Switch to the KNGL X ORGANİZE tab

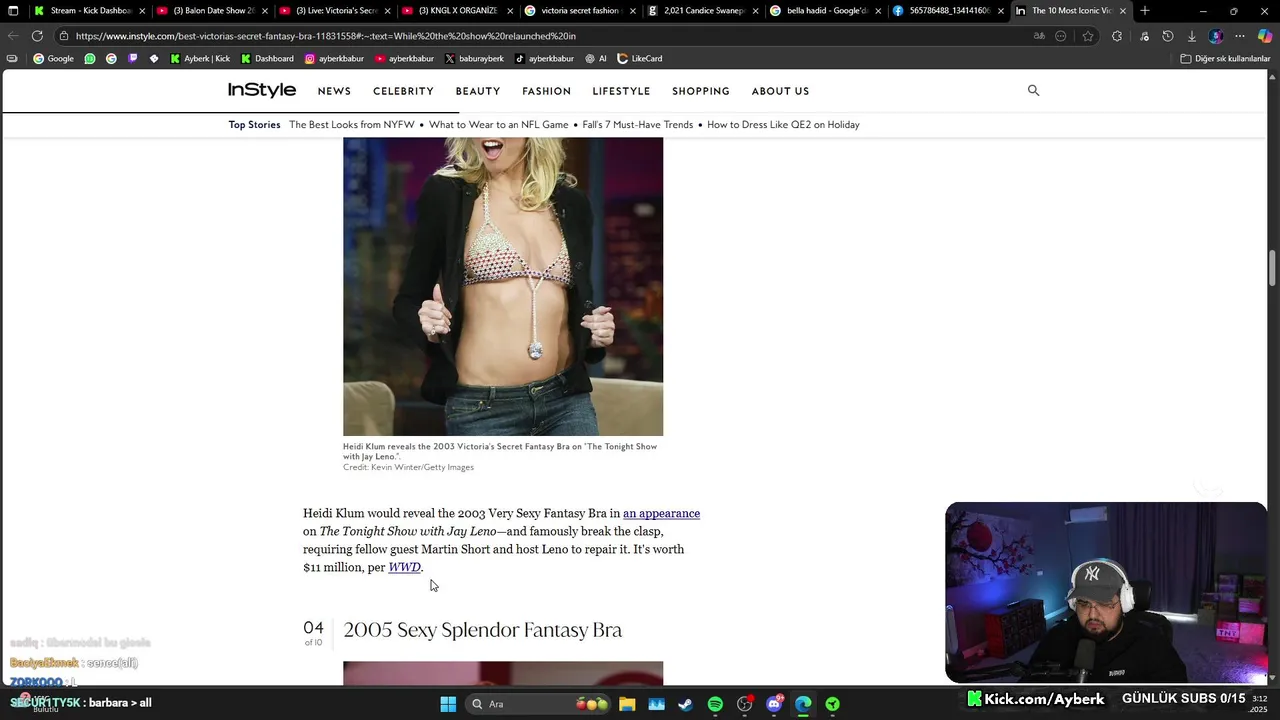[457, 11]
